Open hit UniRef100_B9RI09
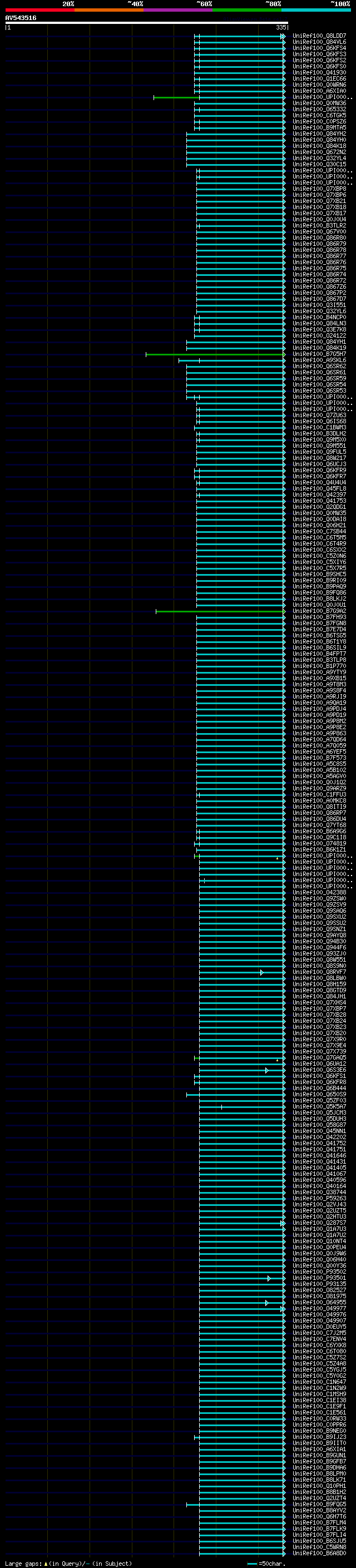The image size is (356, 1568). pyautogui.click(x=319, y=580)
